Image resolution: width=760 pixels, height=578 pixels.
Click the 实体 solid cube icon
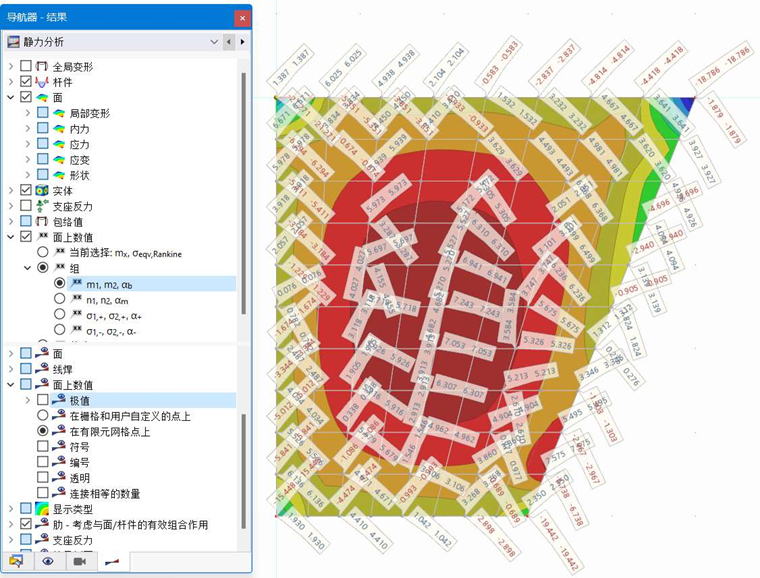42,190
